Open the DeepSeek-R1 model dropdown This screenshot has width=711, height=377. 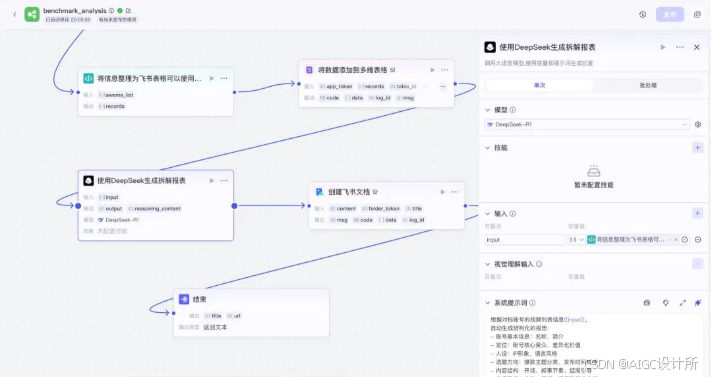(587, 124)
